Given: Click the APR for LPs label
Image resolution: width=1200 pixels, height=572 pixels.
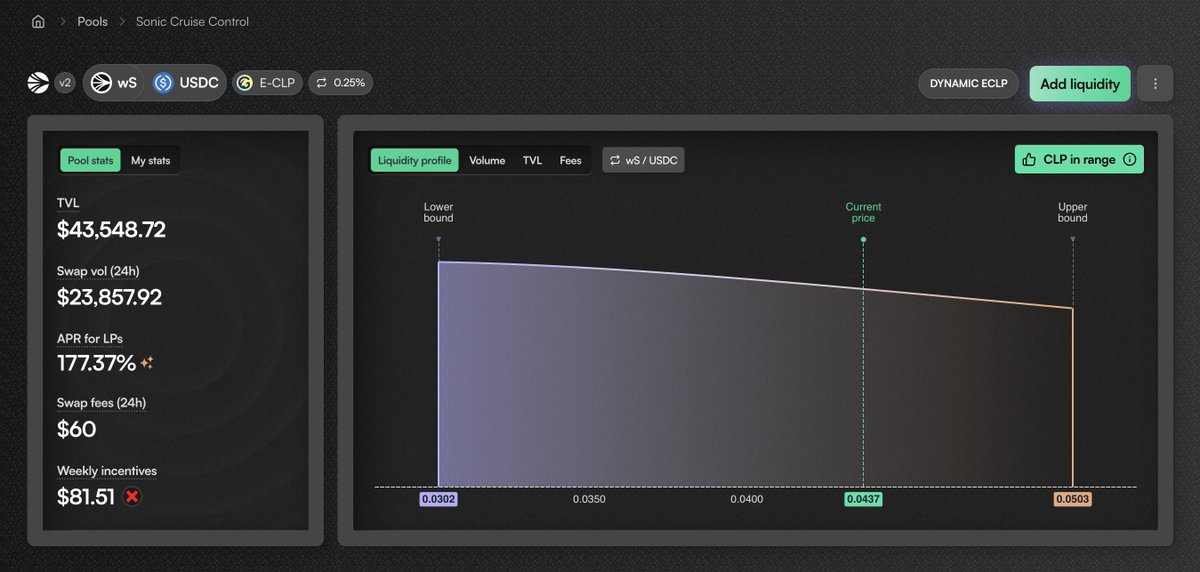Looking at the screenshot, I should coord(90,337).
